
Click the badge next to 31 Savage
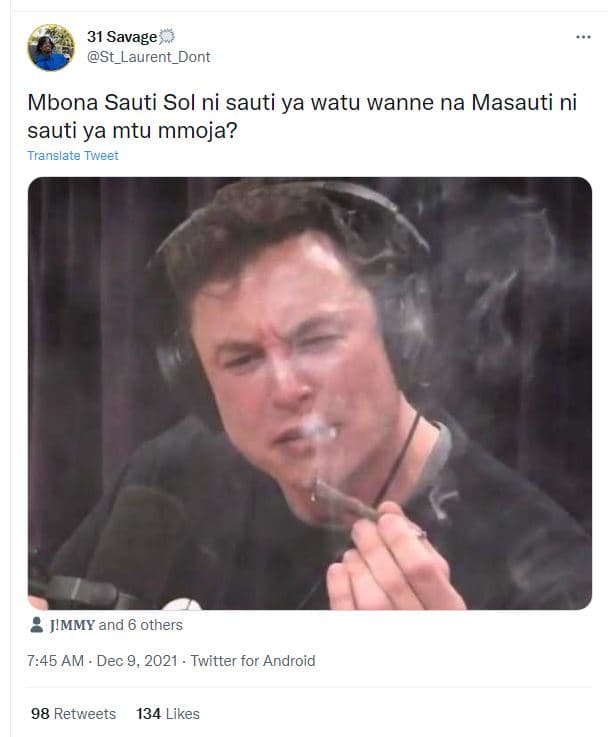[167, 36]
